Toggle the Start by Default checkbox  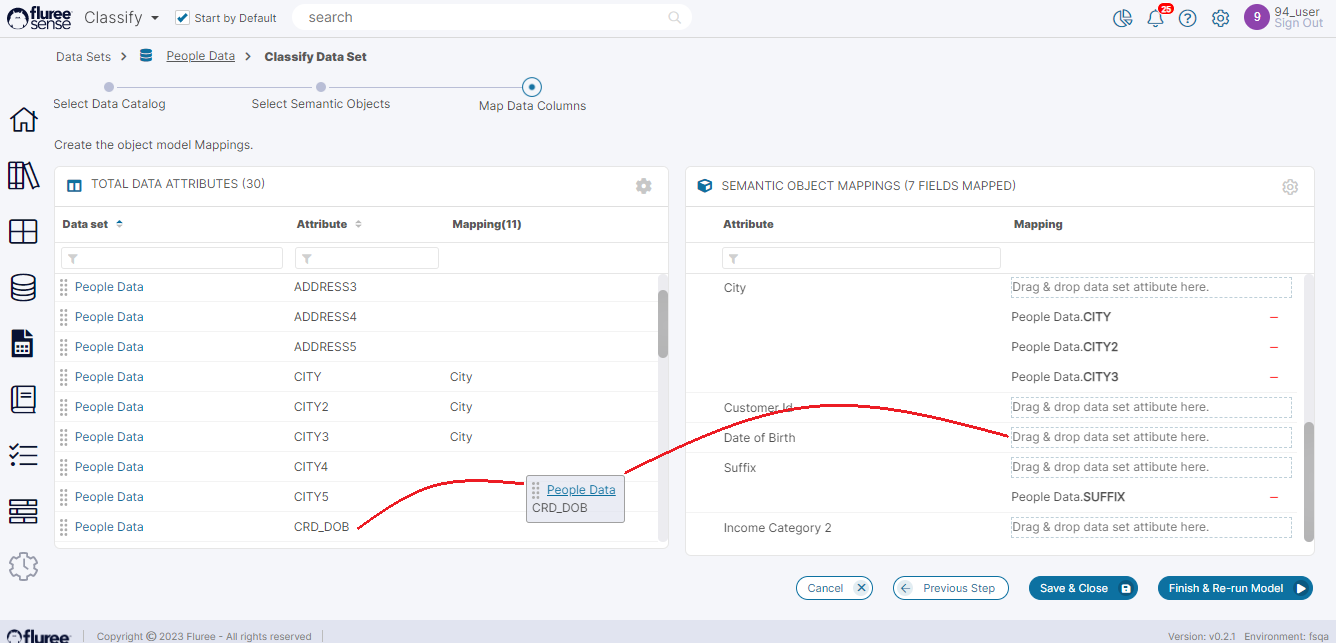point(182,18)
